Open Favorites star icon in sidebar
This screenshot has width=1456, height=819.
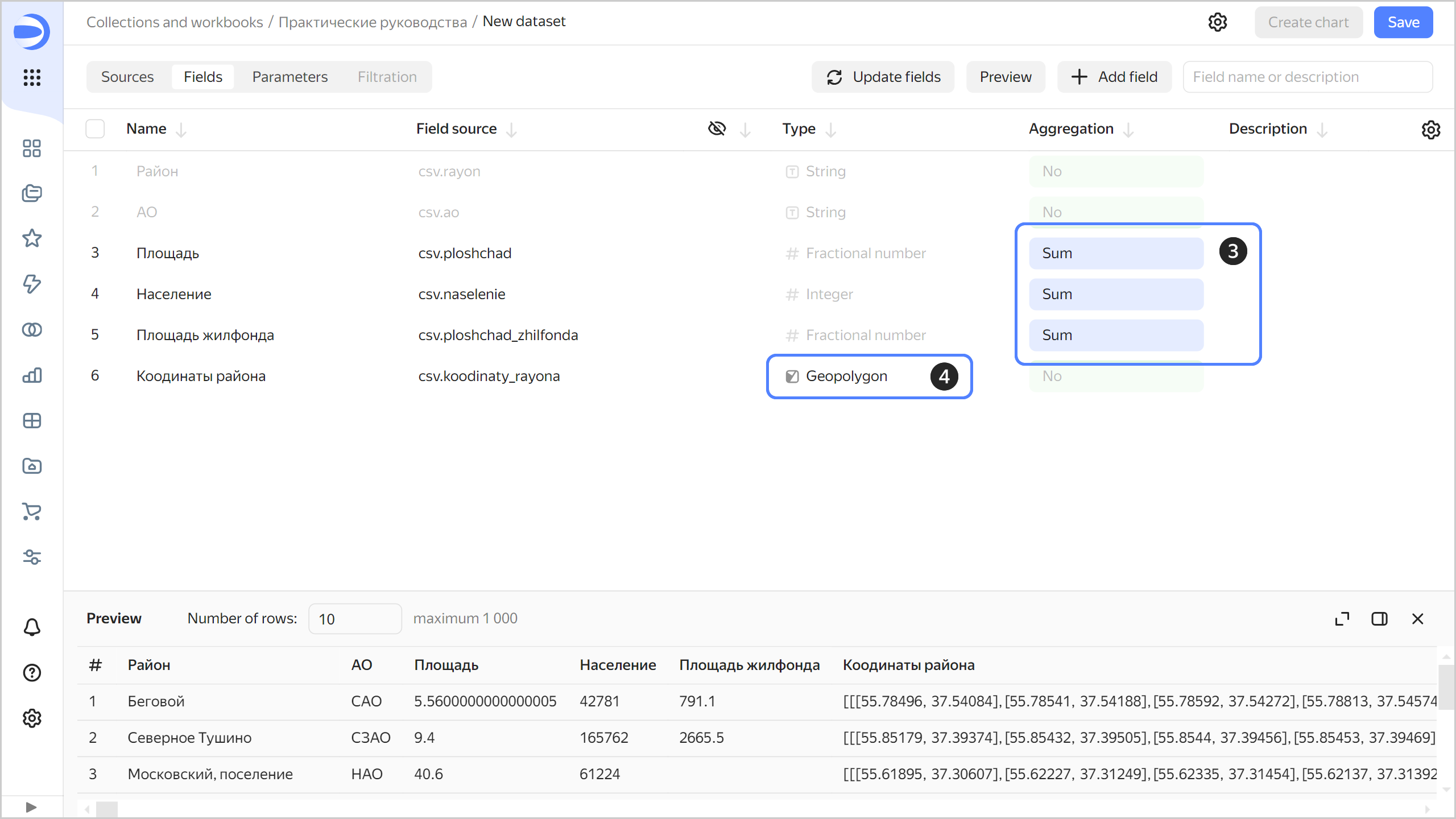[32, 238]
